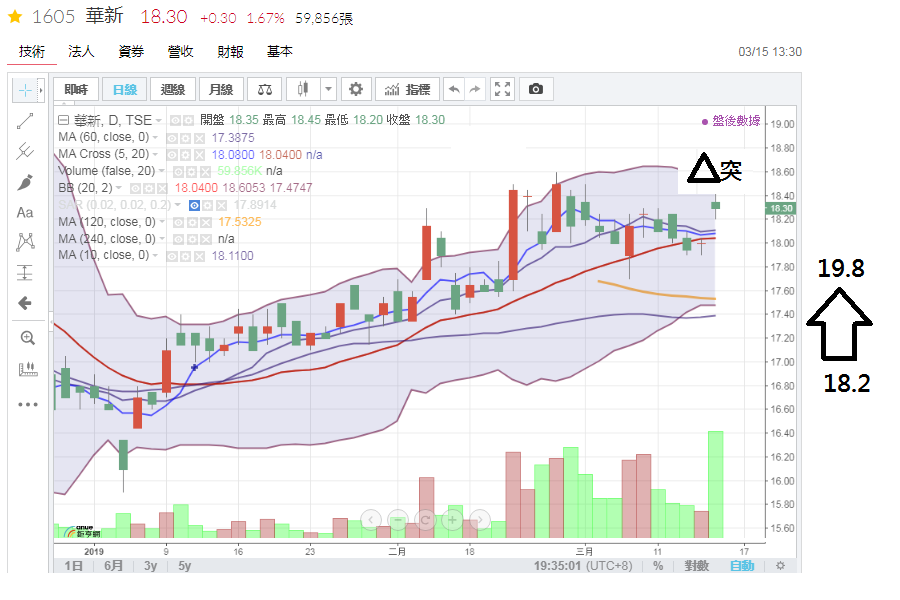900x600 pixels.
Task: Take a chart snapshot with camera icon
Action: point(536,89)
